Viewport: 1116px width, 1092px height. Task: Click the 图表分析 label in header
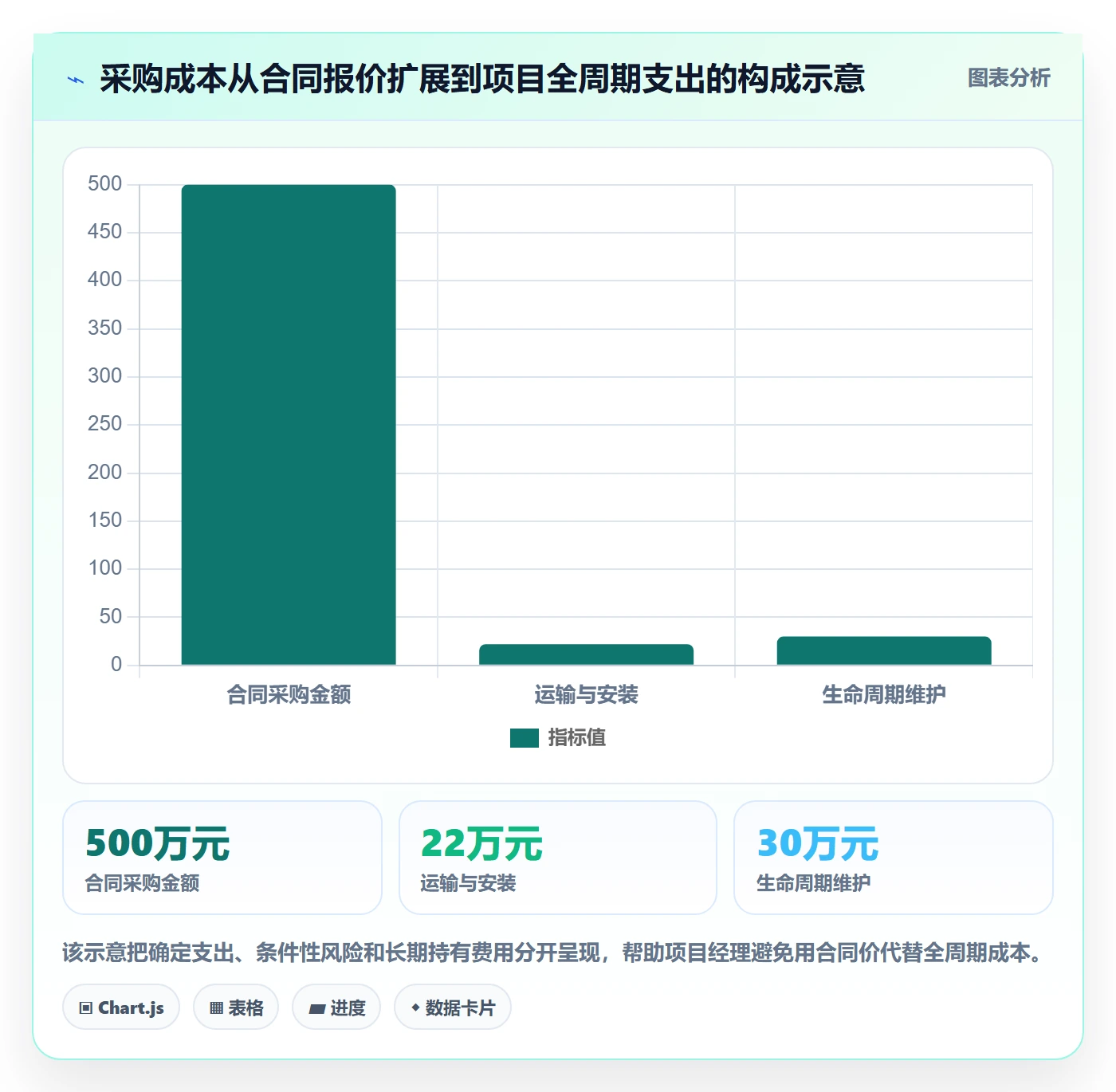1008,78
